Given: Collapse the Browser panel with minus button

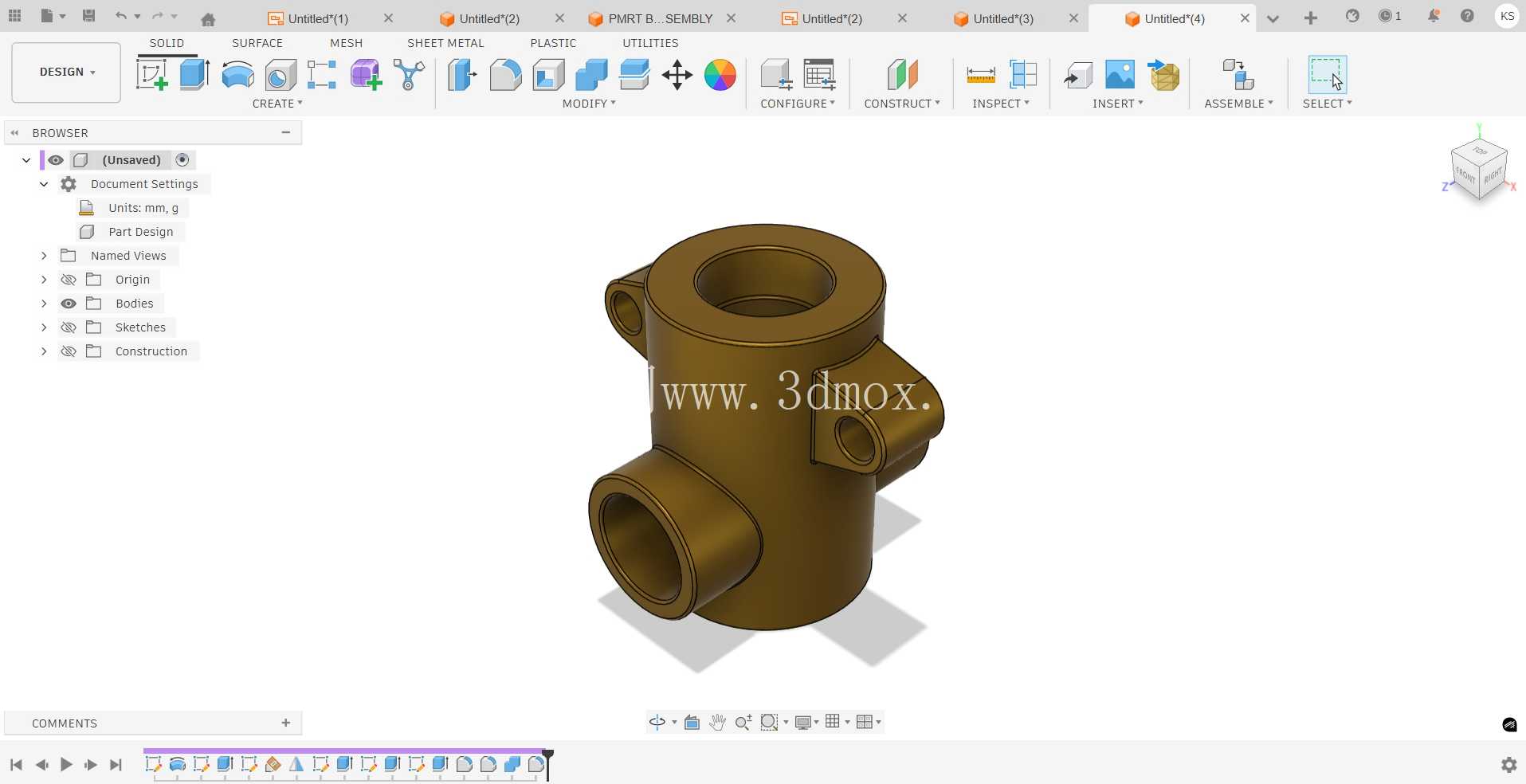Looking at the screenshot, I should (x=285, y=132).
